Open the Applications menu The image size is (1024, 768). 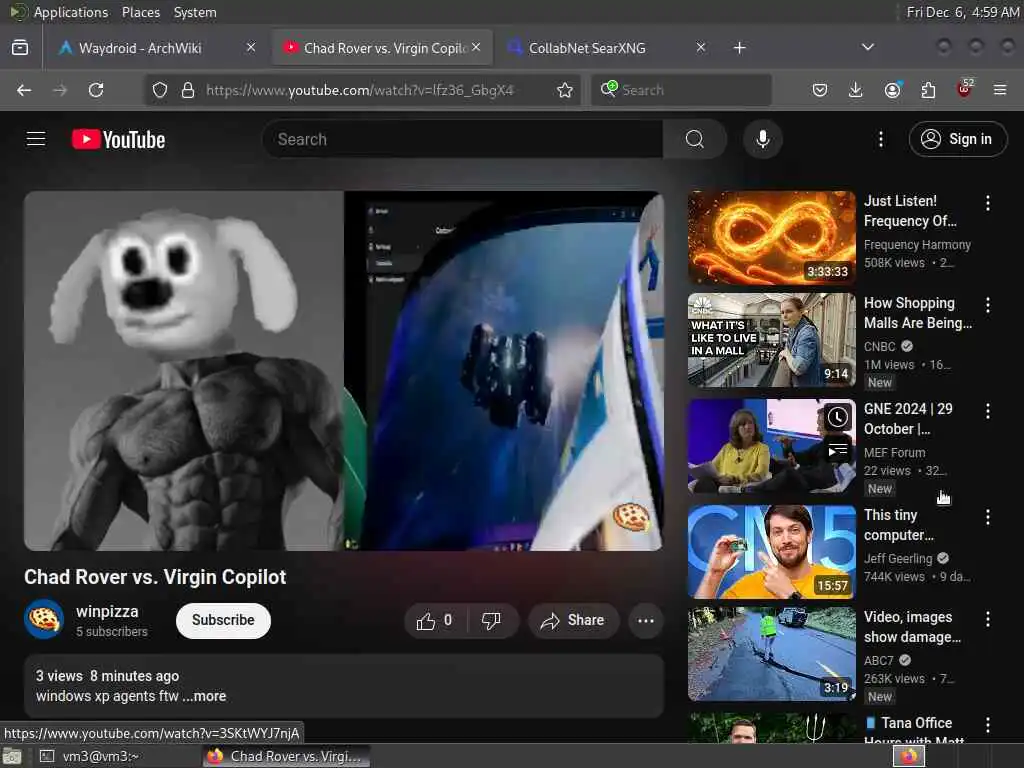pyautogui.click(x=71, y=12)
